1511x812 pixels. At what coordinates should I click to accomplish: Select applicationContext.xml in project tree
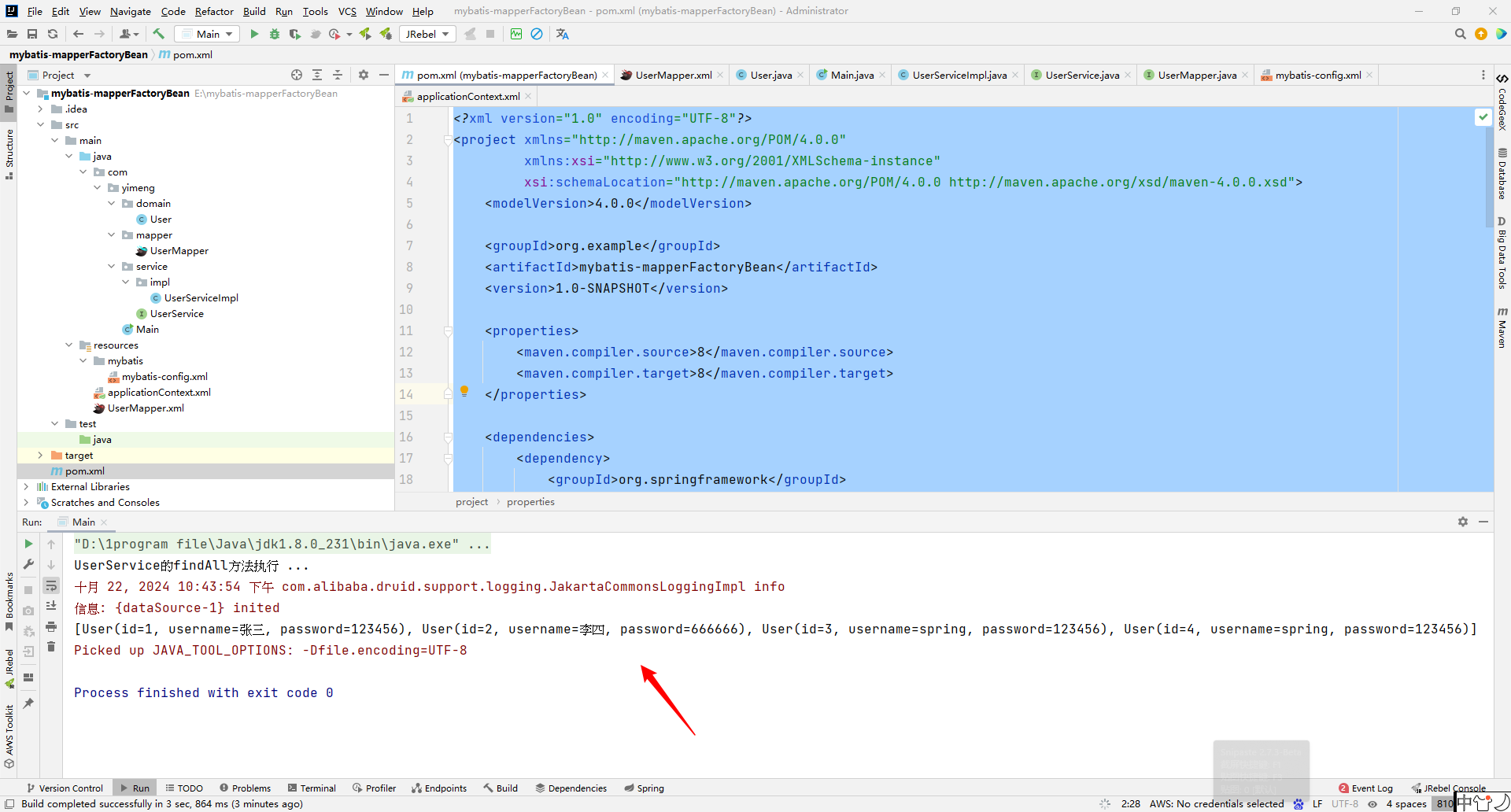tap(158, 393)
